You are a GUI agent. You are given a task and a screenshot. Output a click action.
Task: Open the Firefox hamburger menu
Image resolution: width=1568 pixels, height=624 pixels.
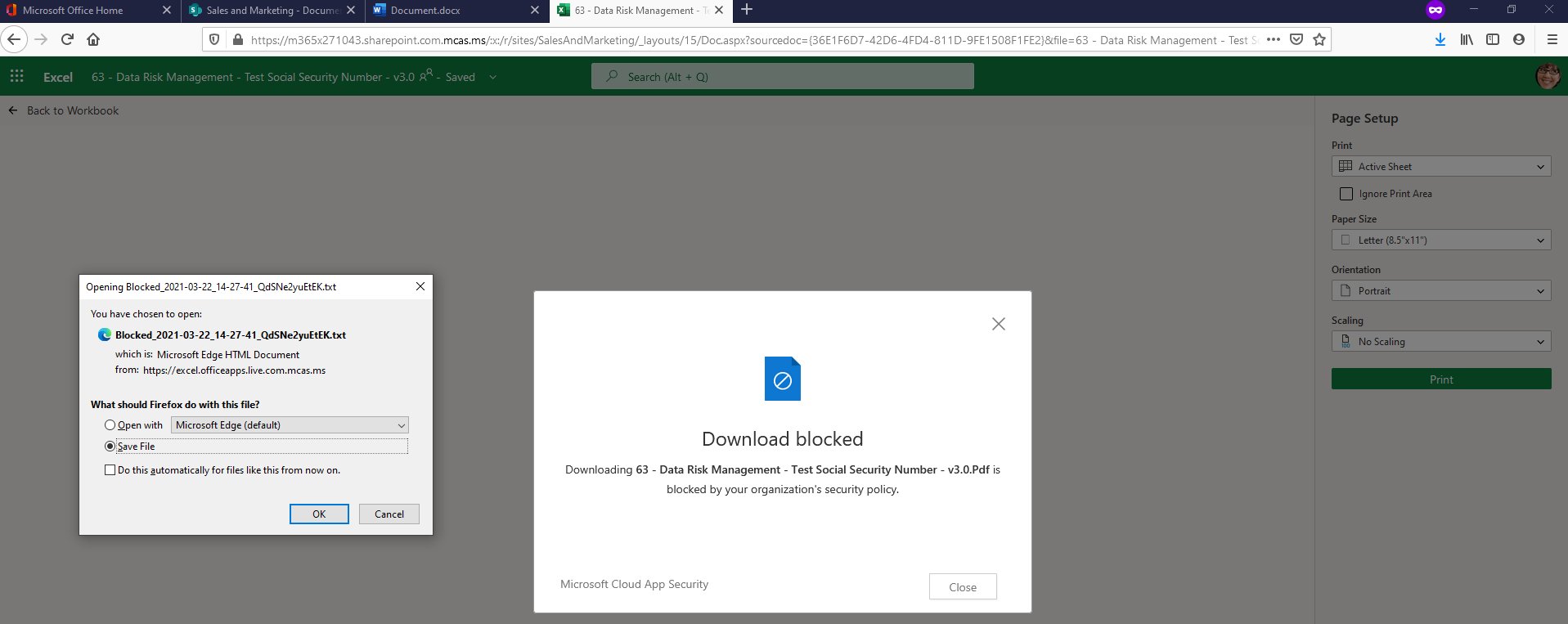[x=1552, y=39]
